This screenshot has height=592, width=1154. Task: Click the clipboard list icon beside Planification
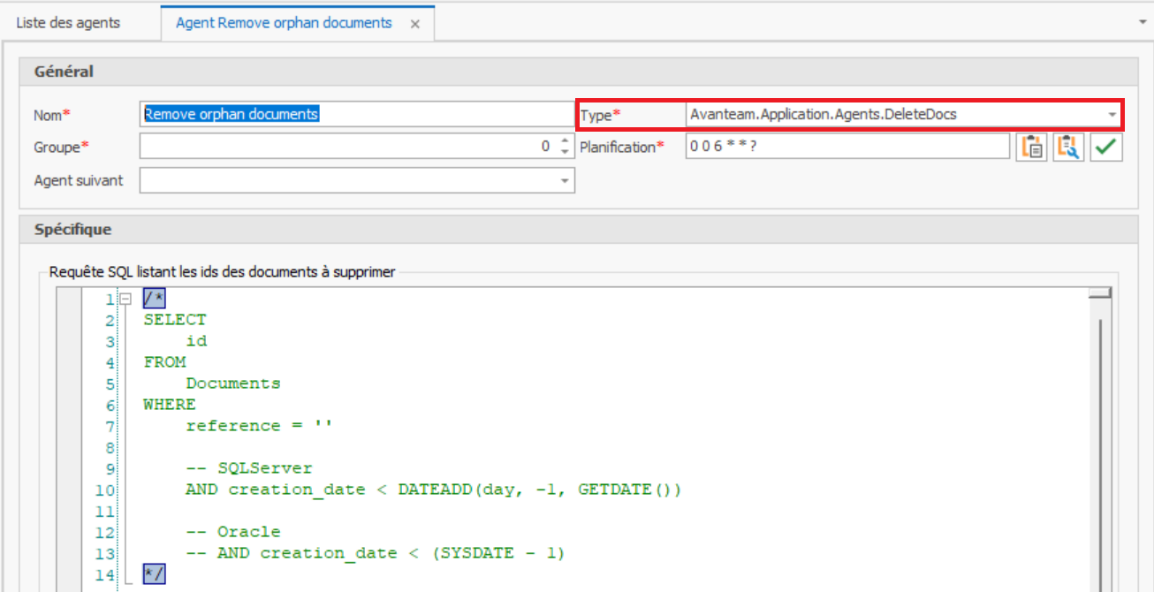(x=1032, y=147)
